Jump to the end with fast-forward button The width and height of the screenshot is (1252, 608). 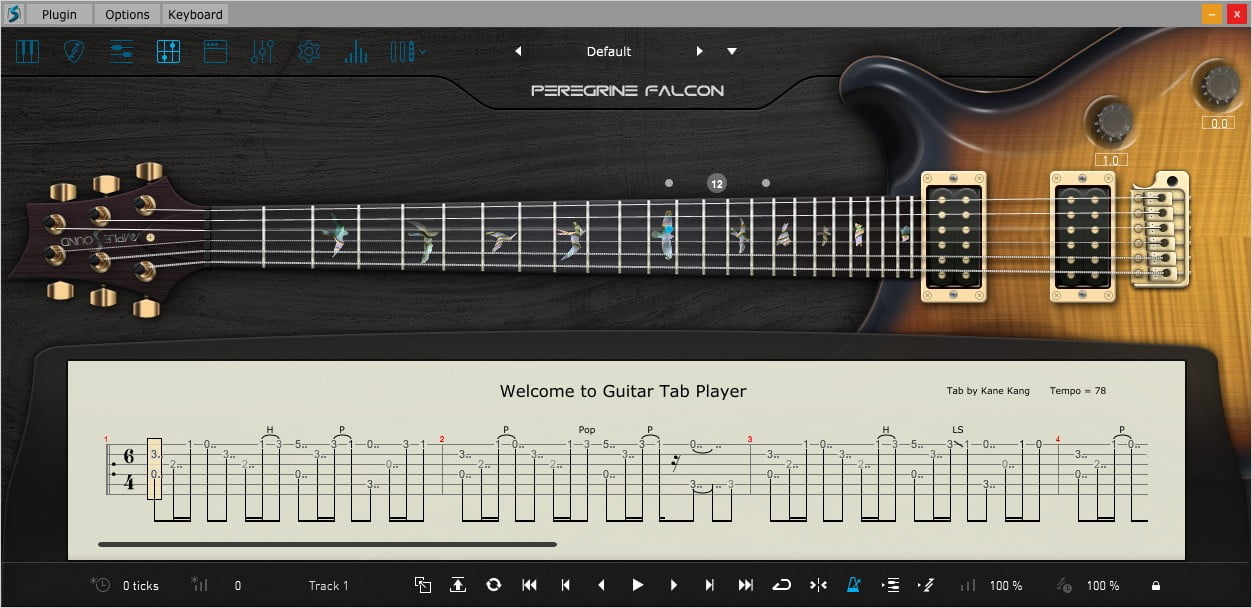tap(746, 585)
